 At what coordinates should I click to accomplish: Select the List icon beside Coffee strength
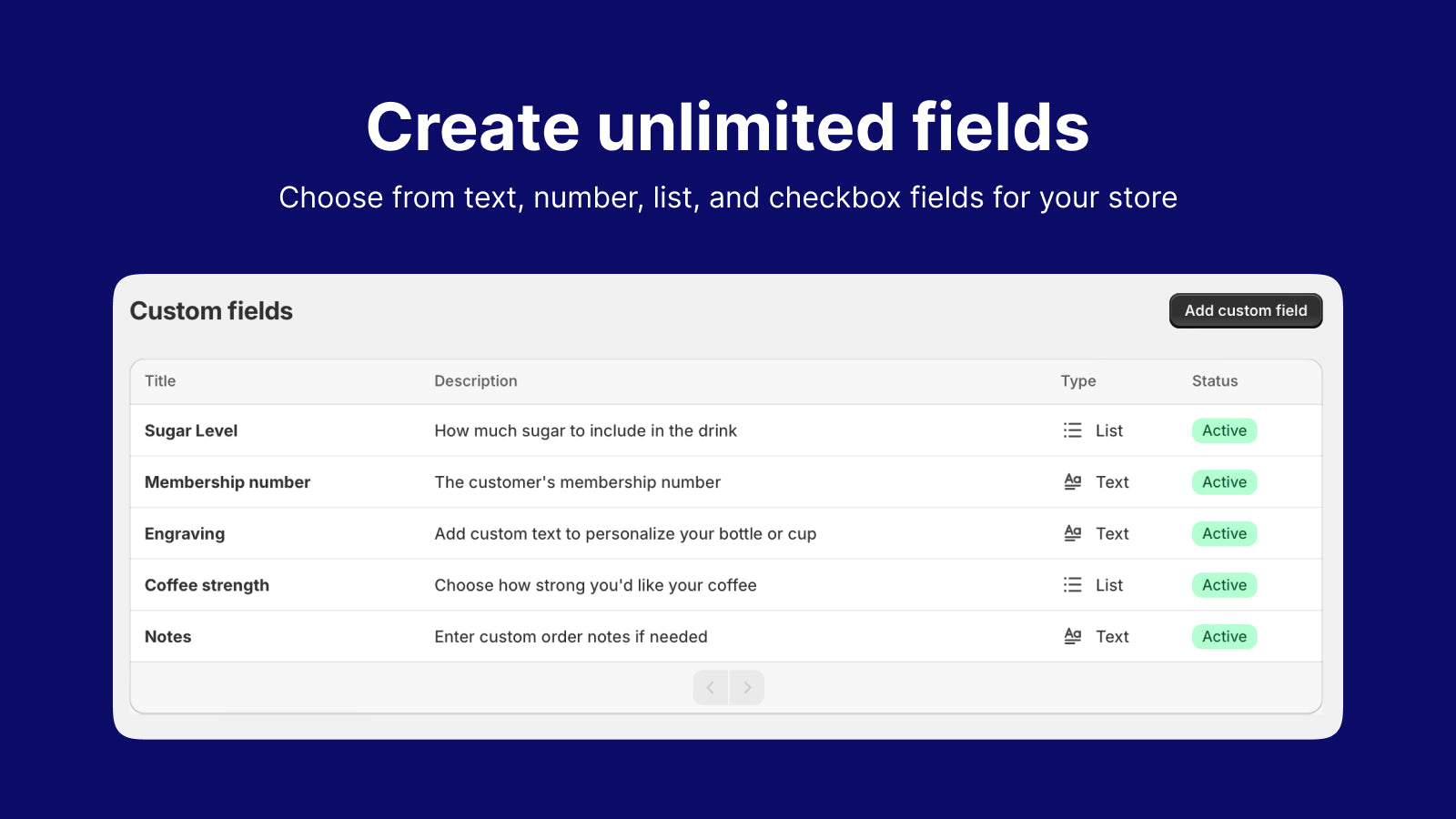click(x=1073, y=584)
